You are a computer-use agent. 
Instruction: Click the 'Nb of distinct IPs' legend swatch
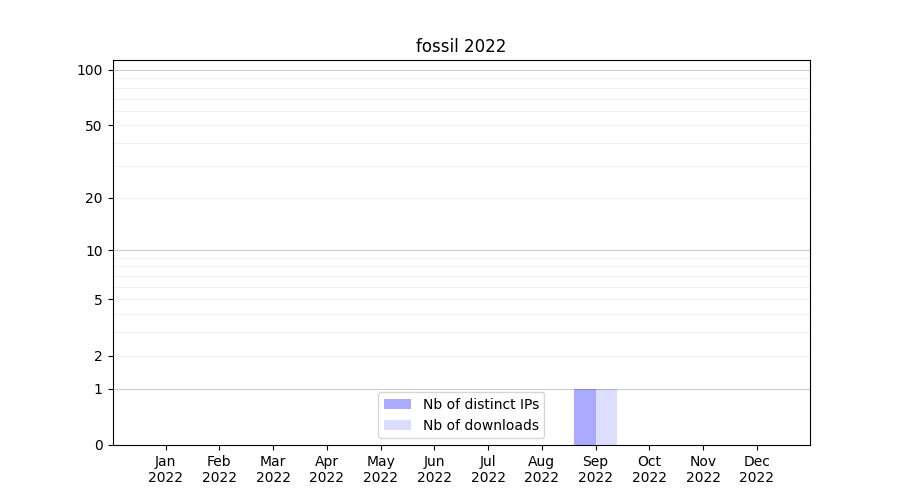[x=397, y=404]
